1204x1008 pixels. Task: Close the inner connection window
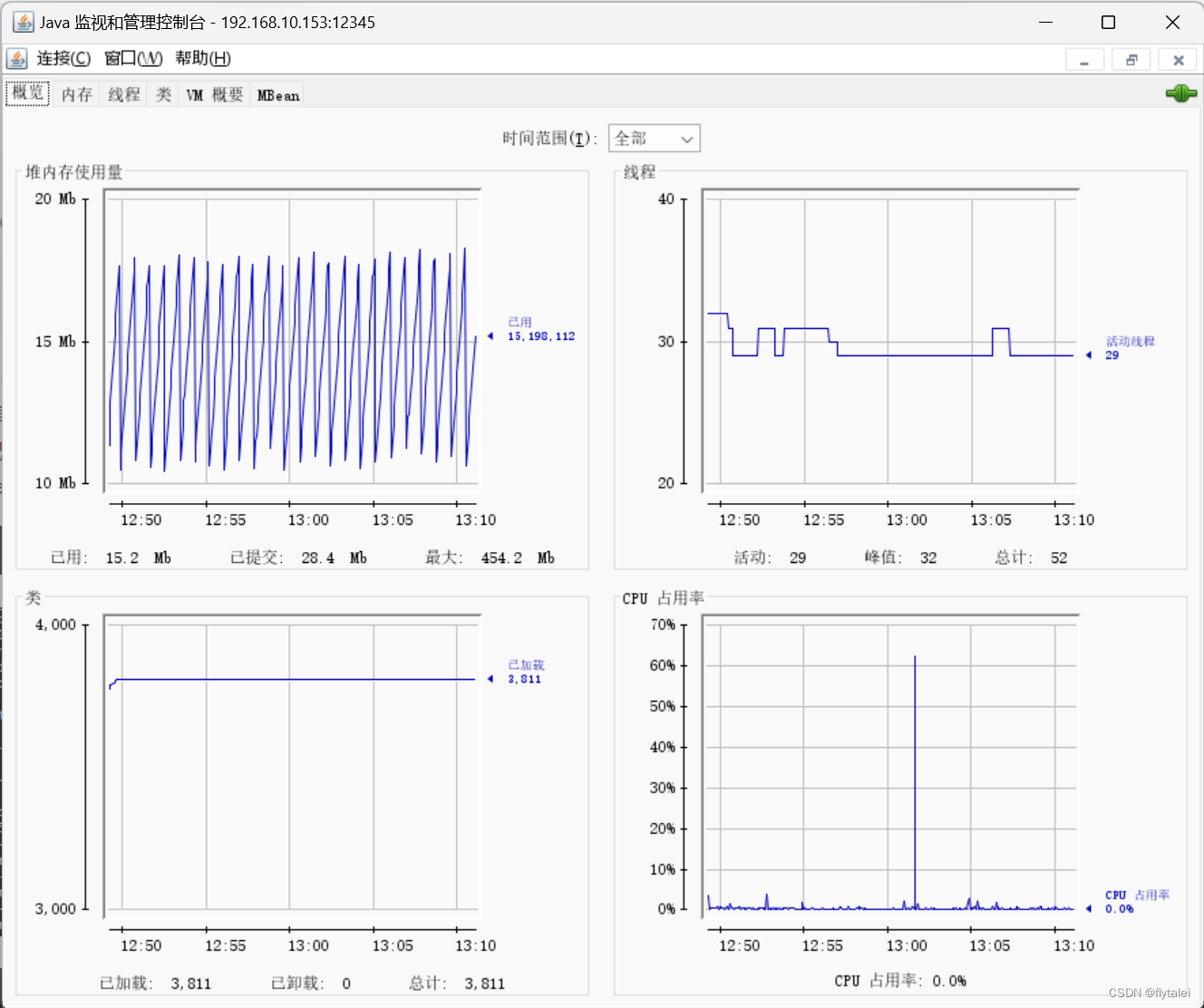1178,60
